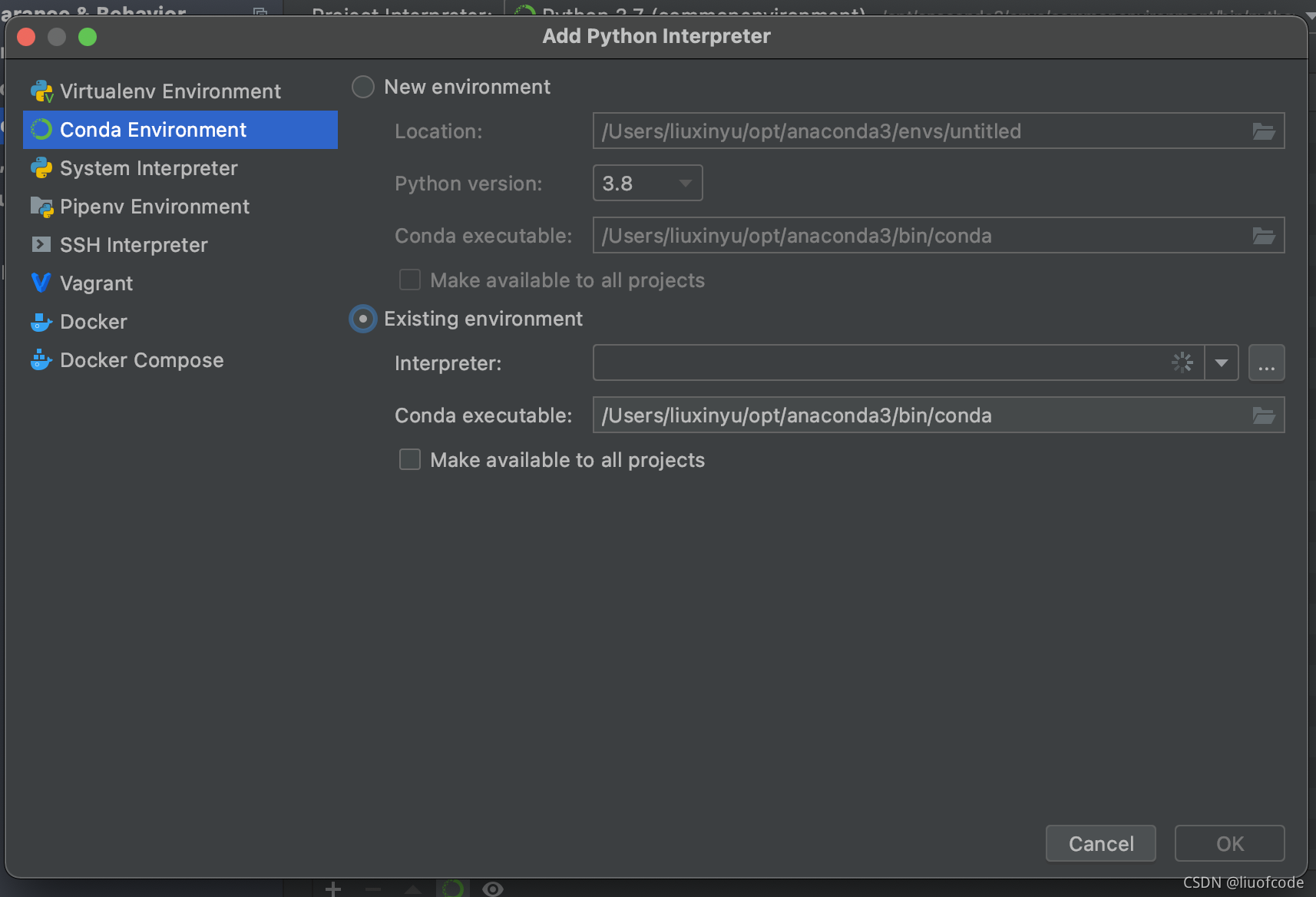Click the green ring icon in background toolbar
The image size is (1316, 897).
click(x=453, y=889)
